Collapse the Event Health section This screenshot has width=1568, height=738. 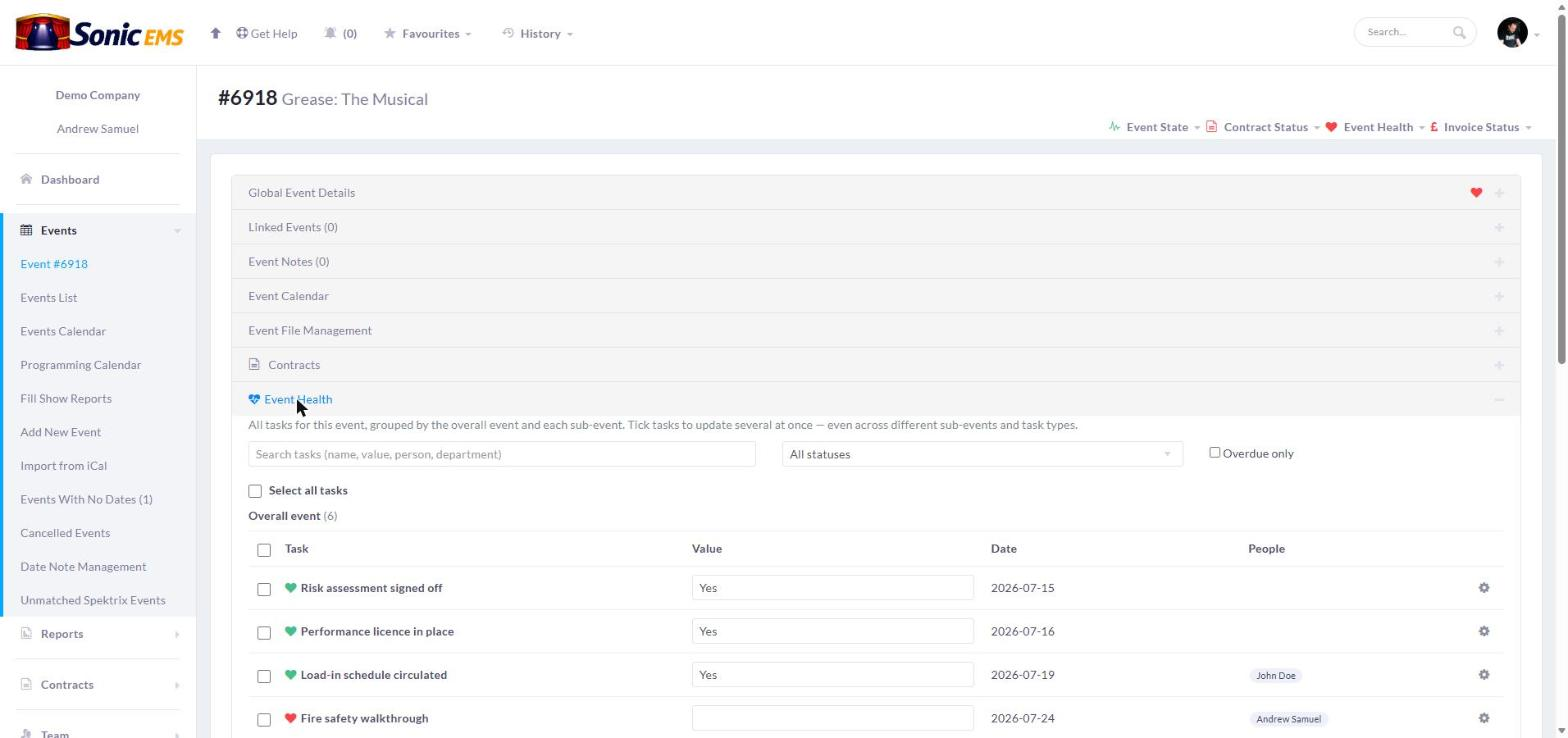pos(876,399)
